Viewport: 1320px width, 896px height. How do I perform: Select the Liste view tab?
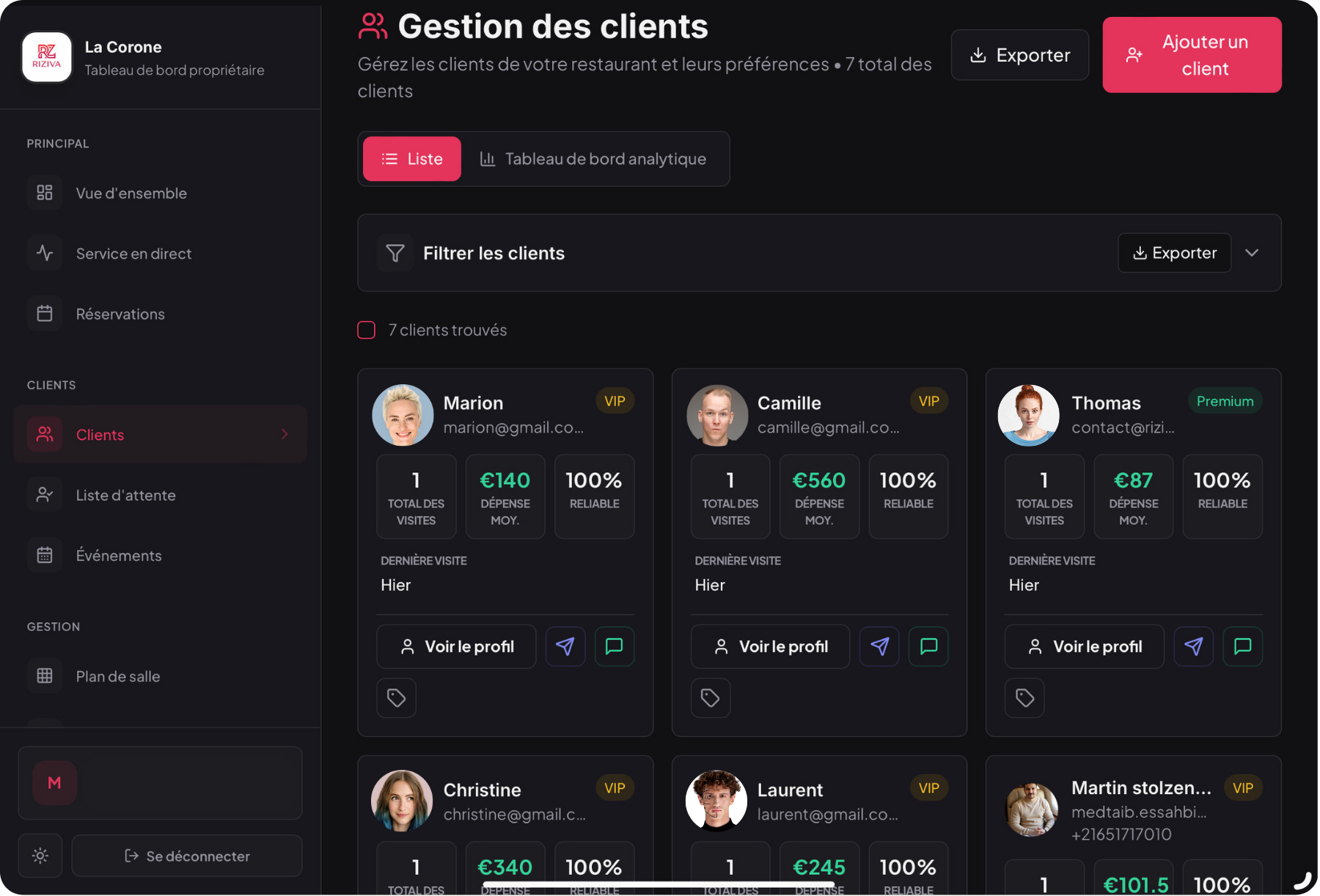tap(411, 158)
